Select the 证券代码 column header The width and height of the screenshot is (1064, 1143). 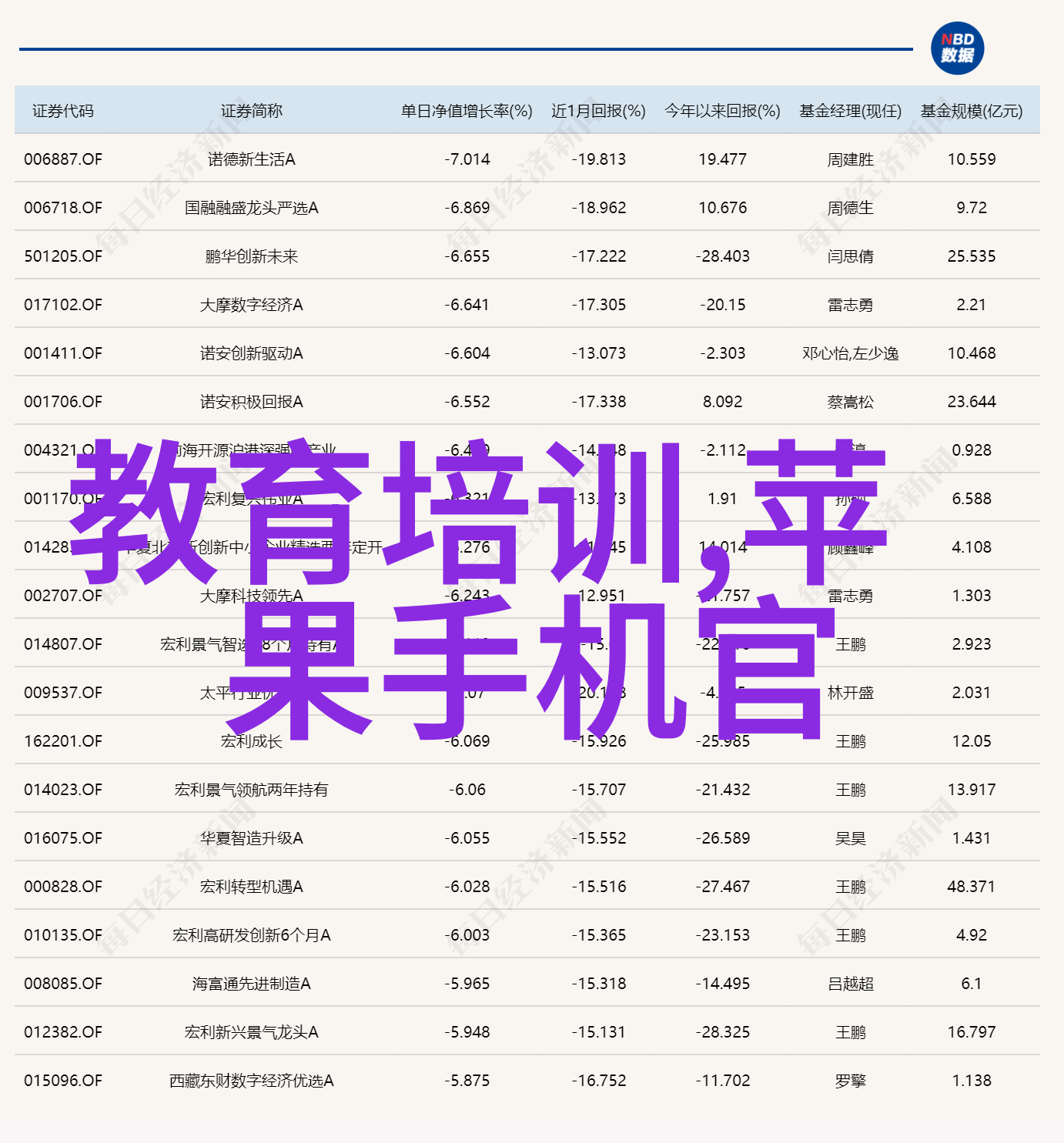click(63, 111)
